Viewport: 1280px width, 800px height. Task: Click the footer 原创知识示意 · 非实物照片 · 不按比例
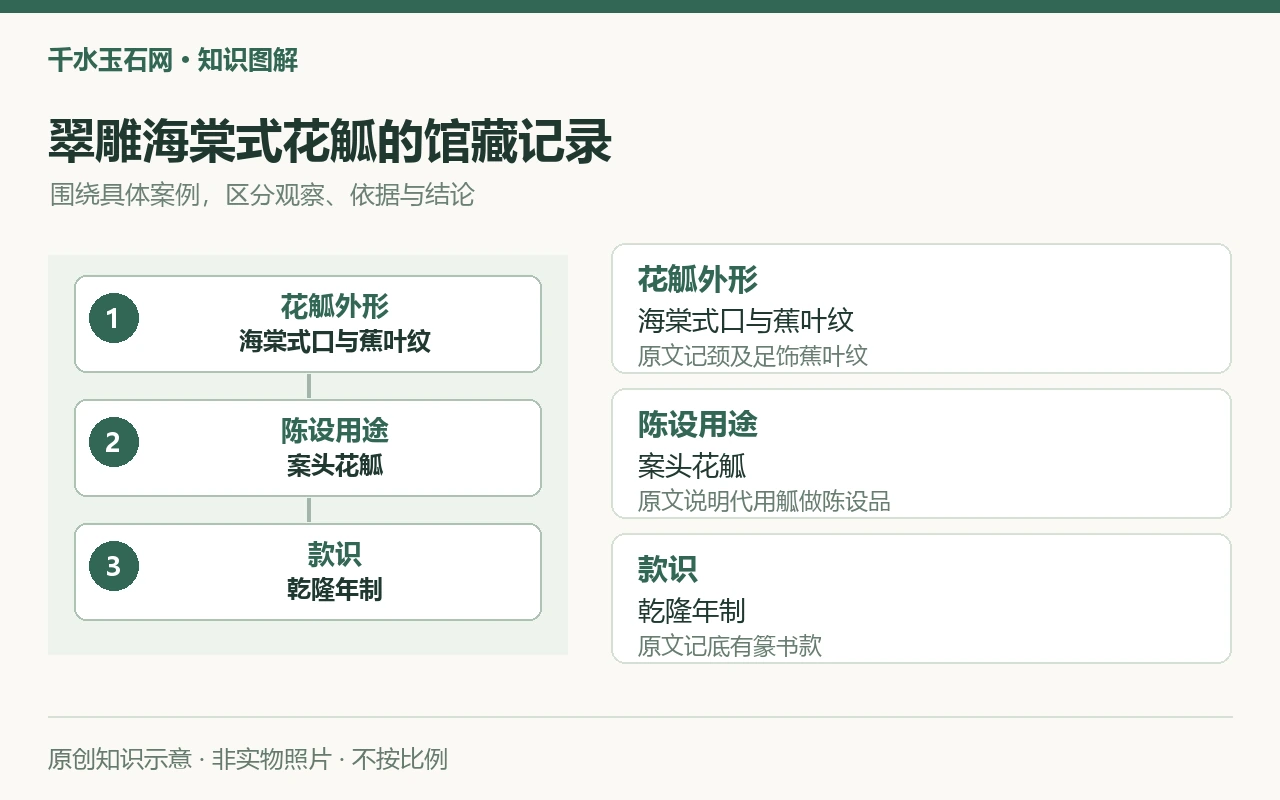(248, 759)
